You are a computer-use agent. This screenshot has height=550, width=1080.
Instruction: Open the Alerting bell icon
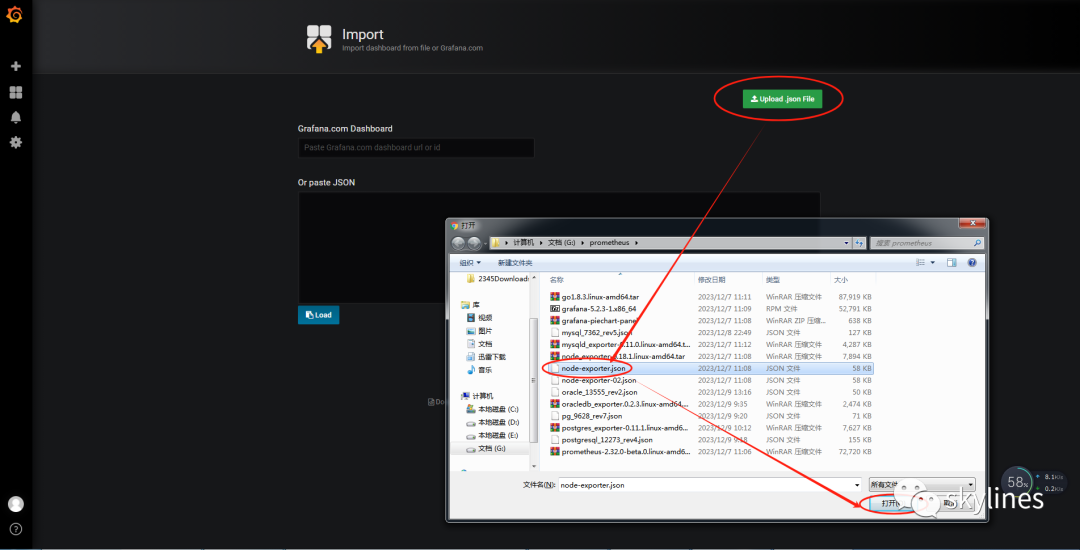click(16, 117)
